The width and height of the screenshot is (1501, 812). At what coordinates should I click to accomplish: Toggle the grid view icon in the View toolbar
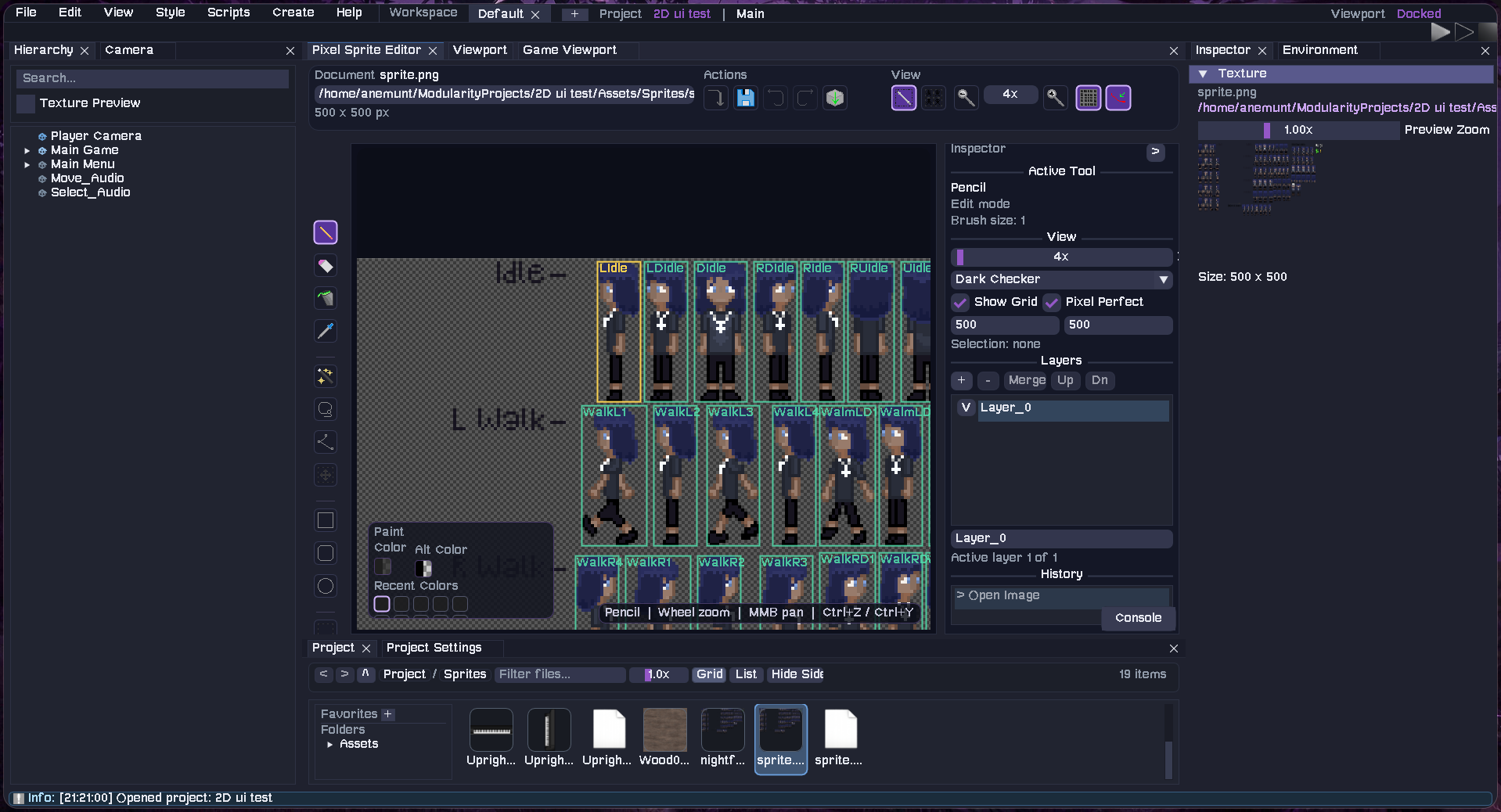[x=1088, y=98]
